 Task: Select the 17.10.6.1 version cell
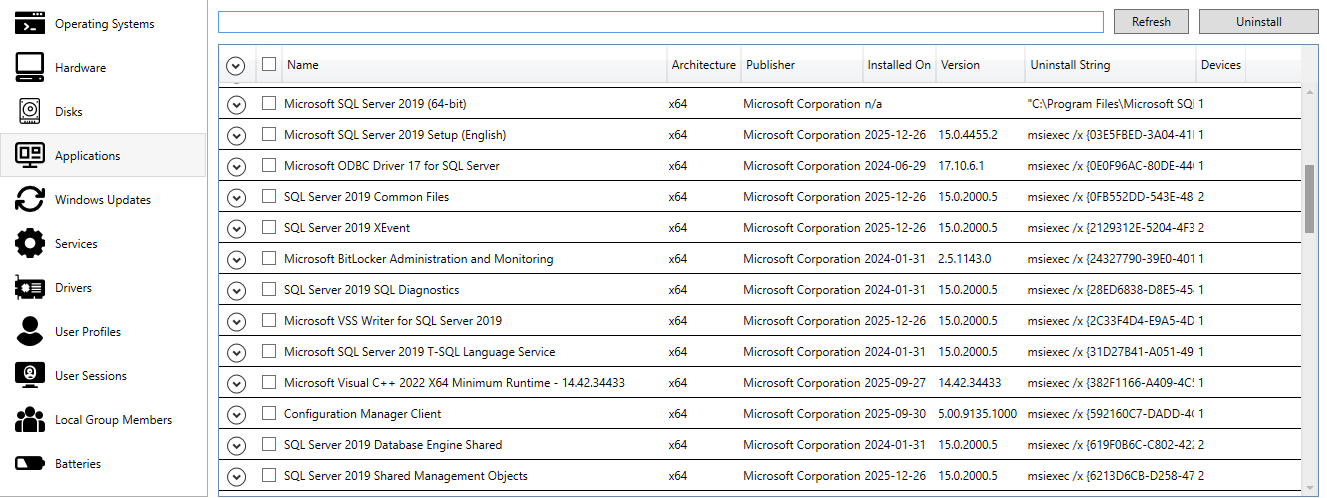(x=960, y=165)
